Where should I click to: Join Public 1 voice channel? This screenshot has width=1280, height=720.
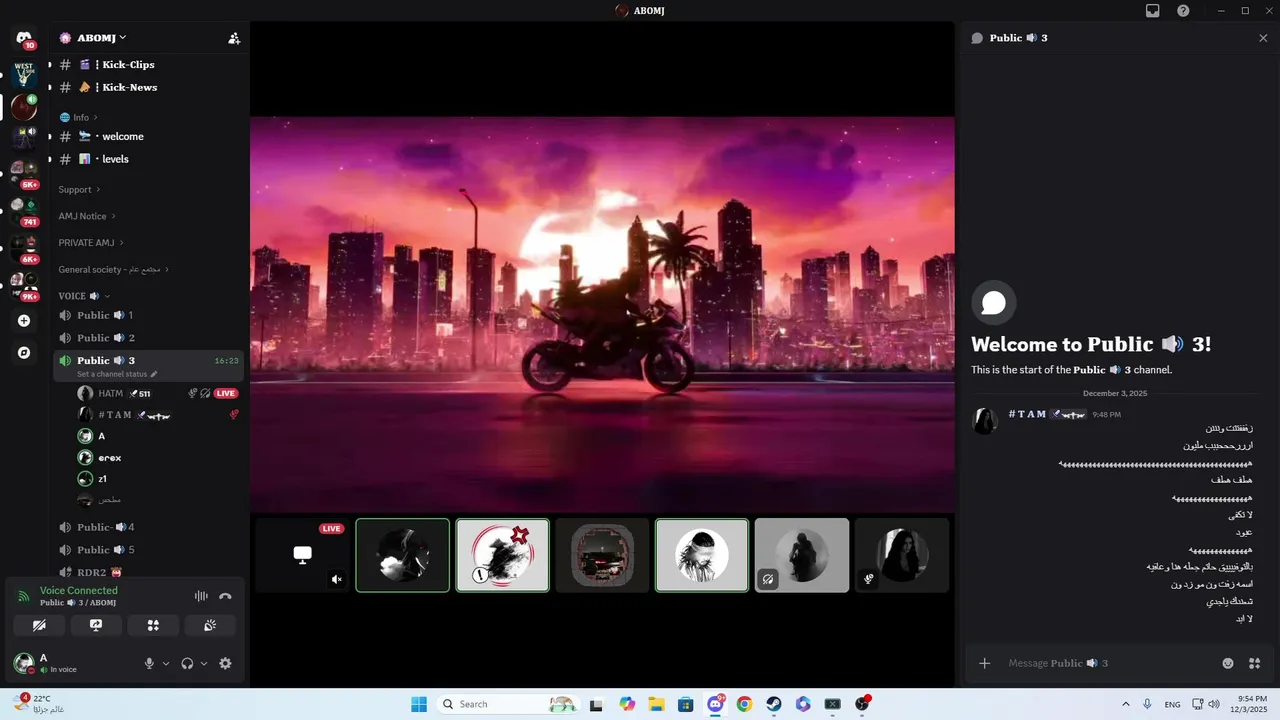(x=148, y=315)
